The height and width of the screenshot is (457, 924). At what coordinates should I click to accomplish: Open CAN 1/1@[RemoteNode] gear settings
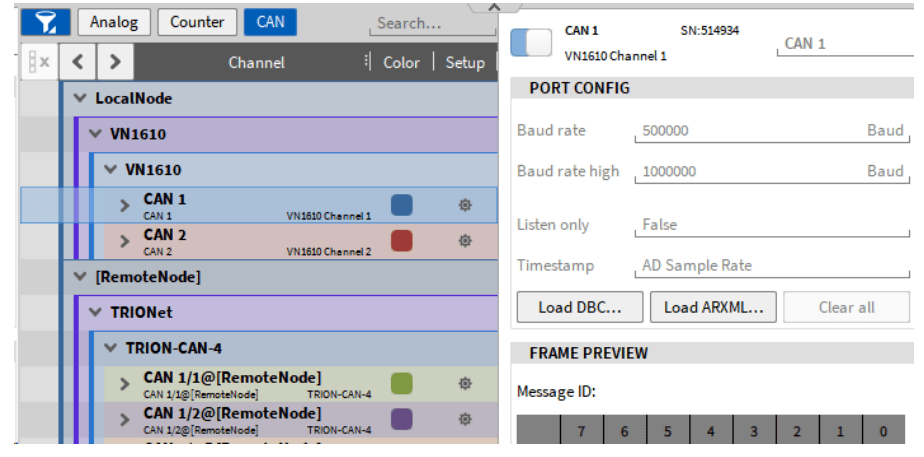[465, 383]
